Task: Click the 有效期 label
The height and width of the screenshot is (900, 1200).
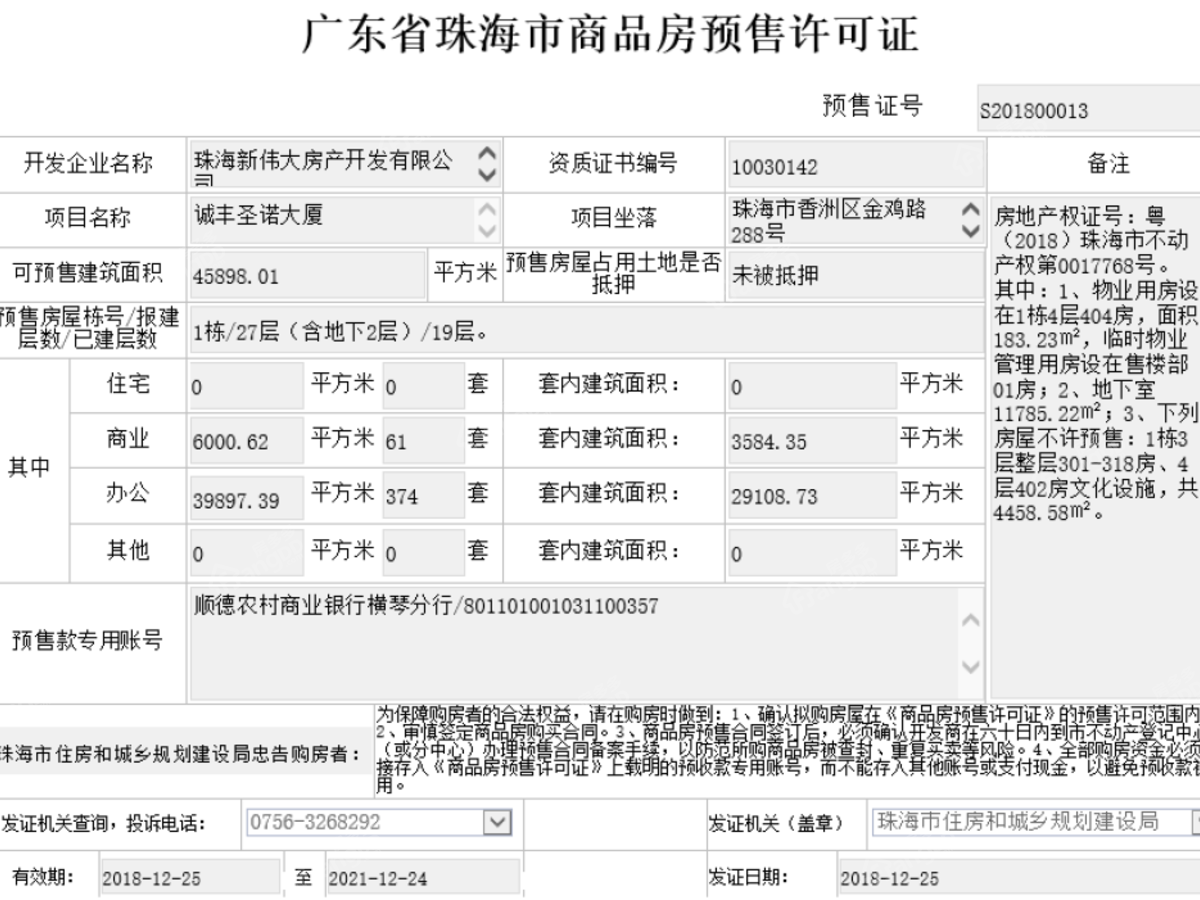Action: coord(43,877)
